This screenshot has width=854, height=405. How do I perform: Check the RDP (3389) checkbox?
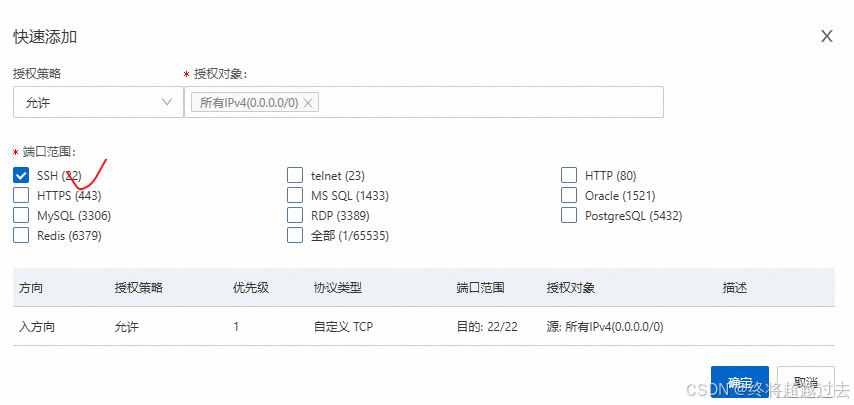click(x=295, y=215)
